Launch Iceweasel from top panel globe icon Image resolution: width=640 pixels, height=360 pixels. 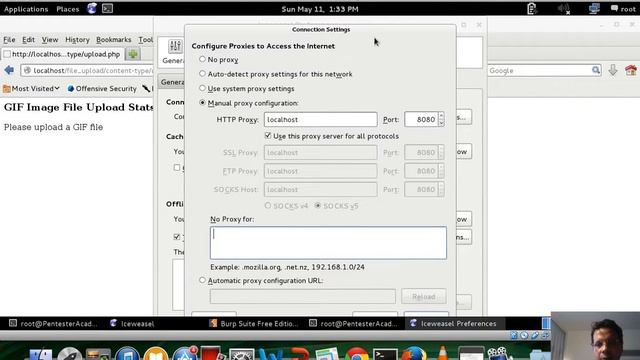pos(92,8)
